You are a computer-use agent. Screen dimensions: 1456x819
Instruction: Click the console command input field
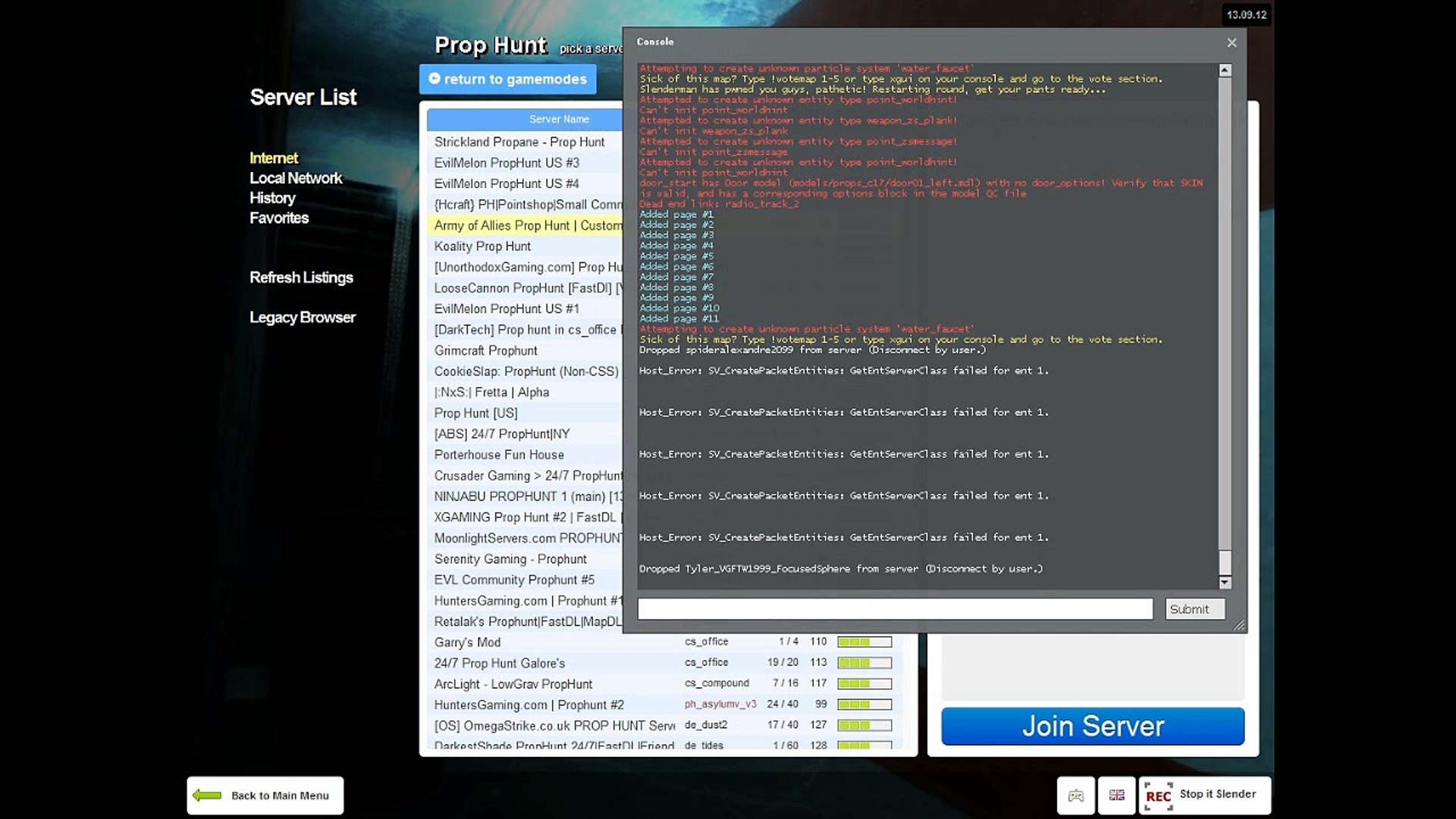895,609
